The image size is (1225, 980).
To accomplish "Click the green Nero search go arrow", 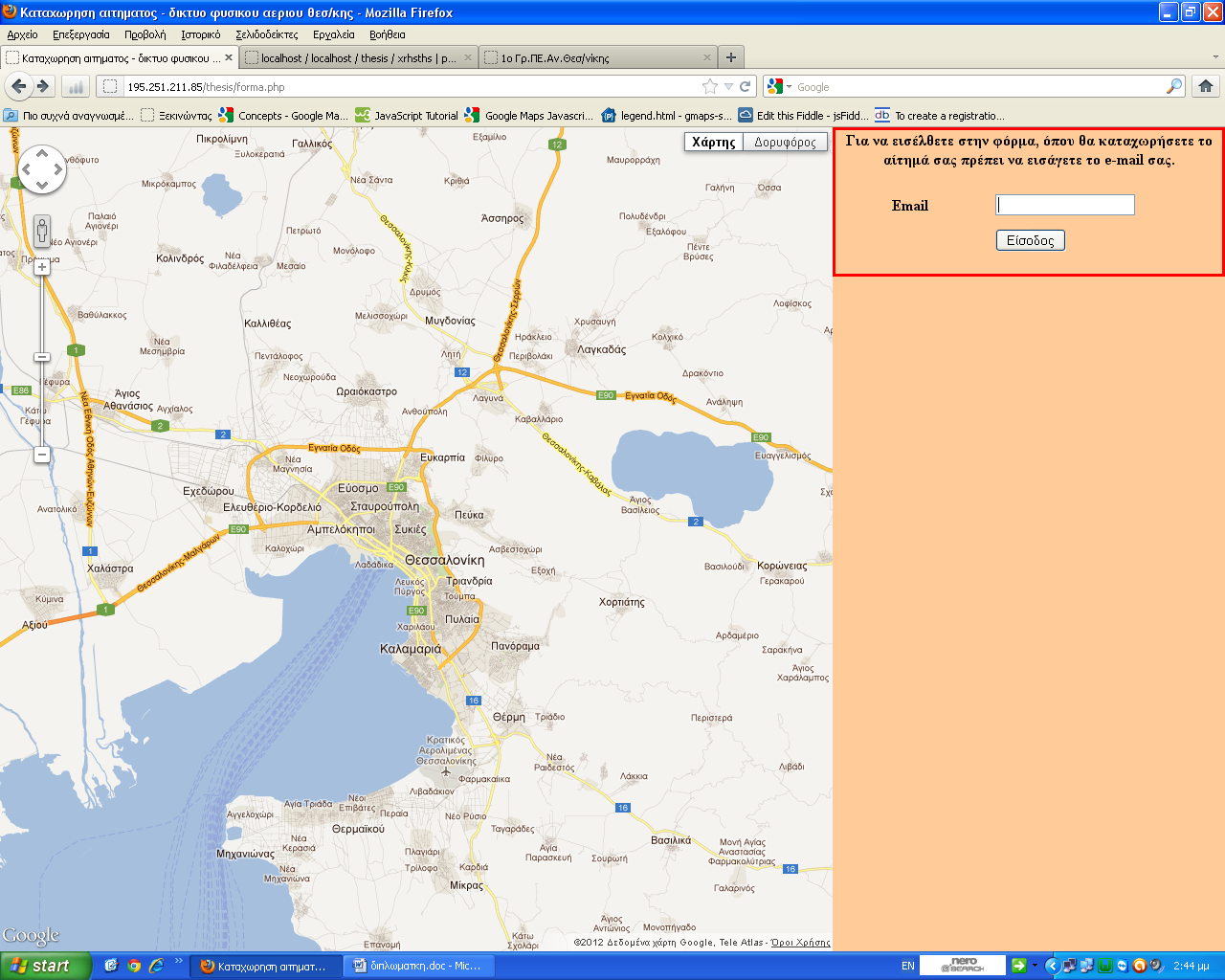I will (1019, 966).
